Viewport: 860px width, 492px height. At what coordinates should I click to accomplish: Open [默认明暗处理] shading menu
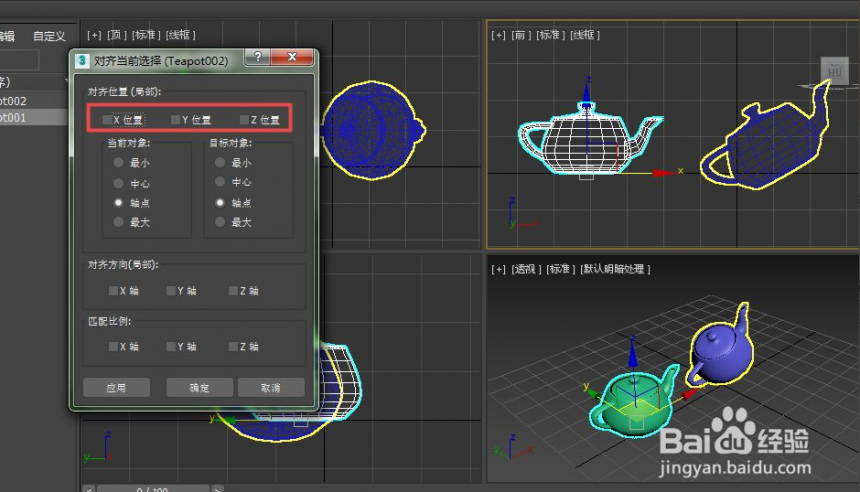tap(615, 269)
